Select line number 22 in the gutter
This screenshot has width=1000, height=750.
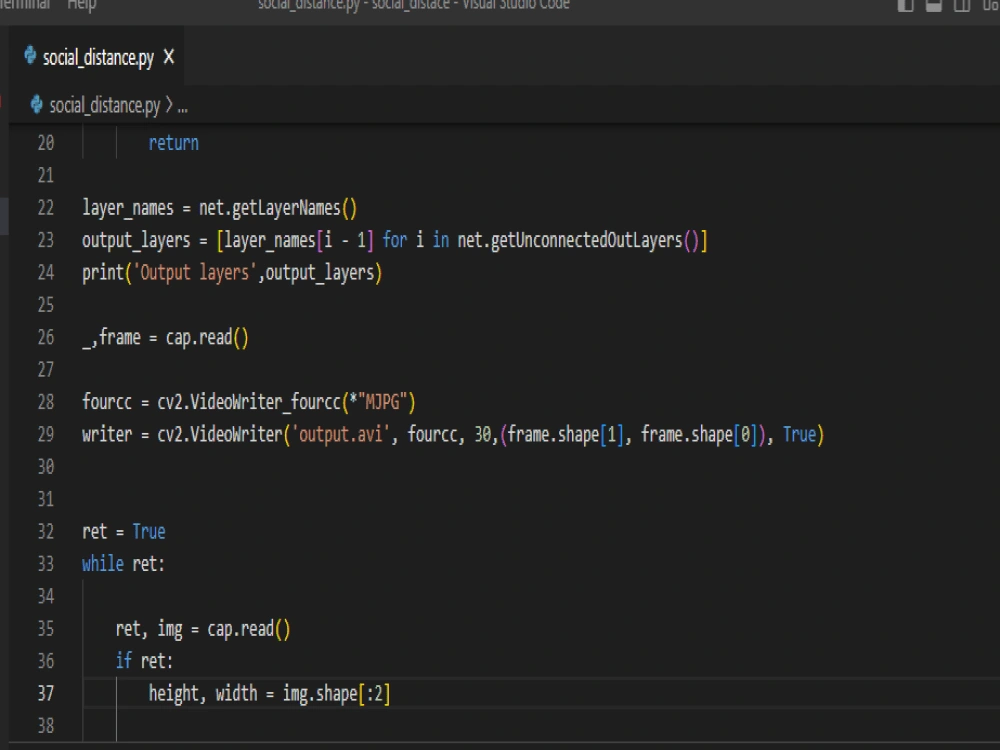click(45, 208)
